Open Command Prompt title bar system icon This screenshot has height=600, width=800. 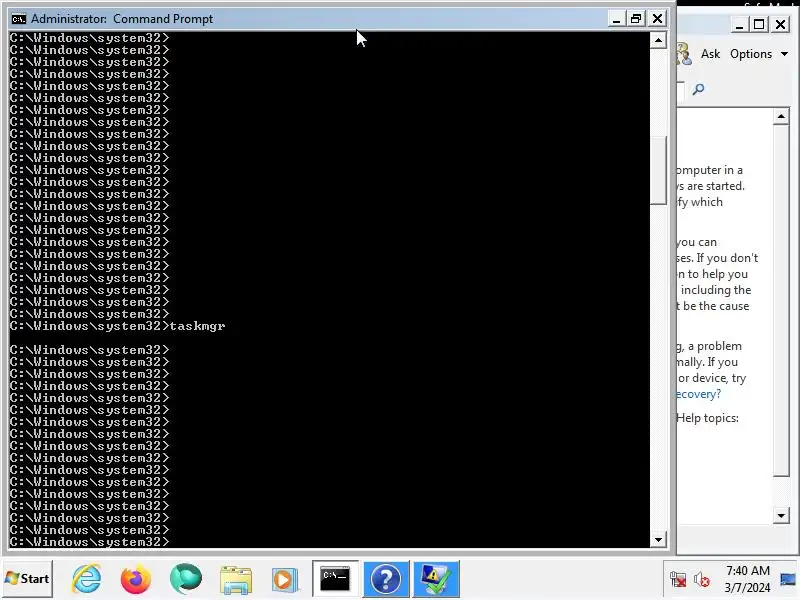(18, 19)
